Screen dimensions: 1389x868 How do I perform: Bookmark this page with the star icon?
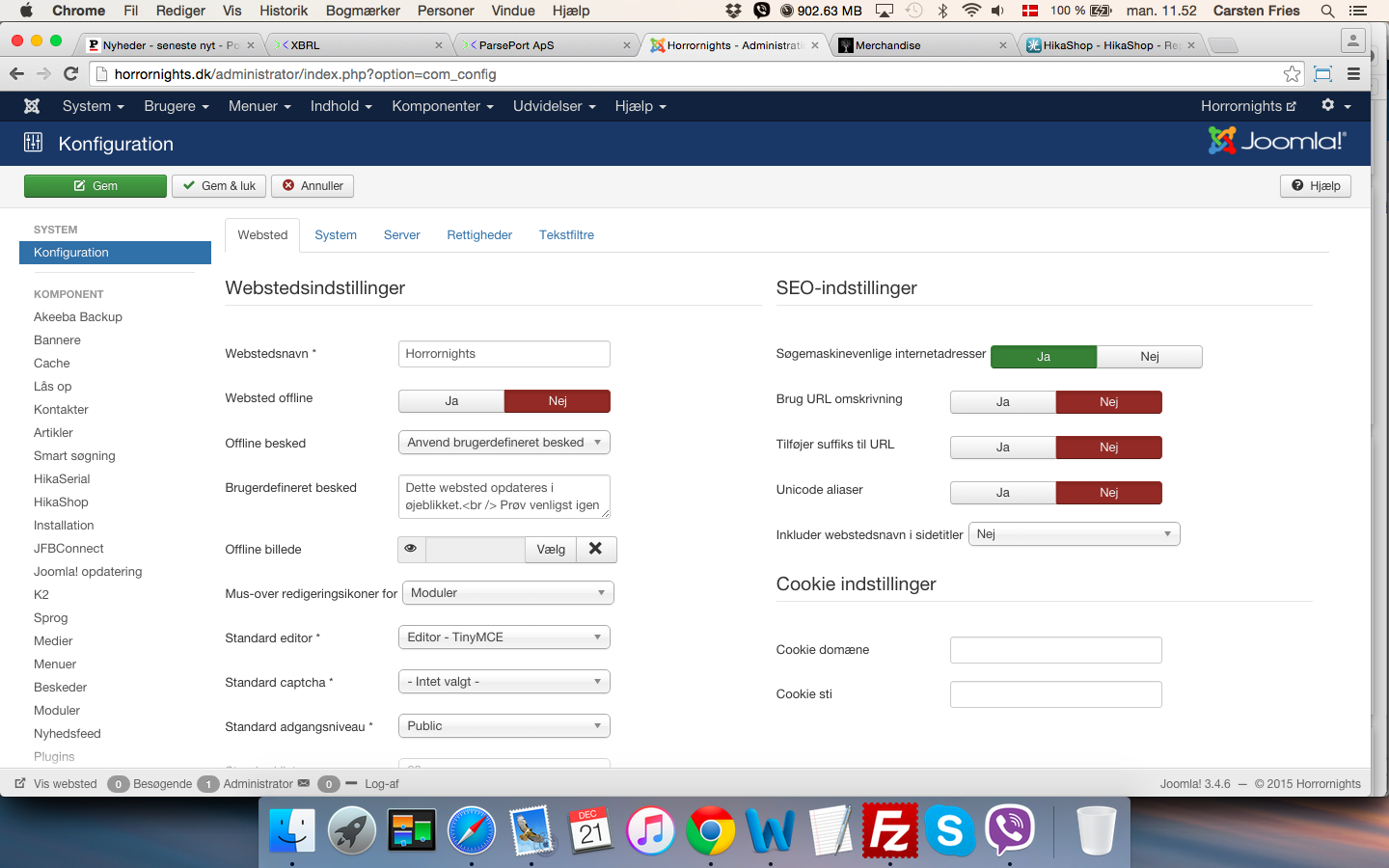(x=1292, y=73)
